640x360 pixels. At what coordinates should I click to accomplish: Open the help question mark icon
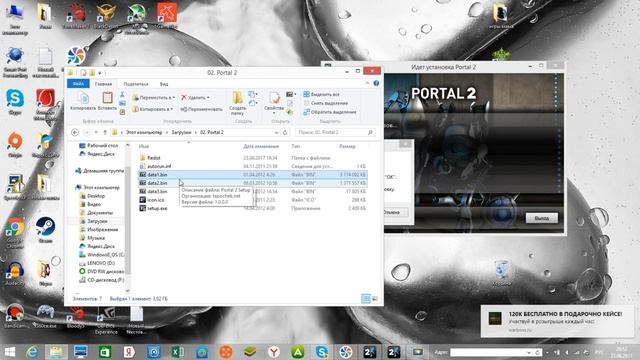[x=376, y=83]
